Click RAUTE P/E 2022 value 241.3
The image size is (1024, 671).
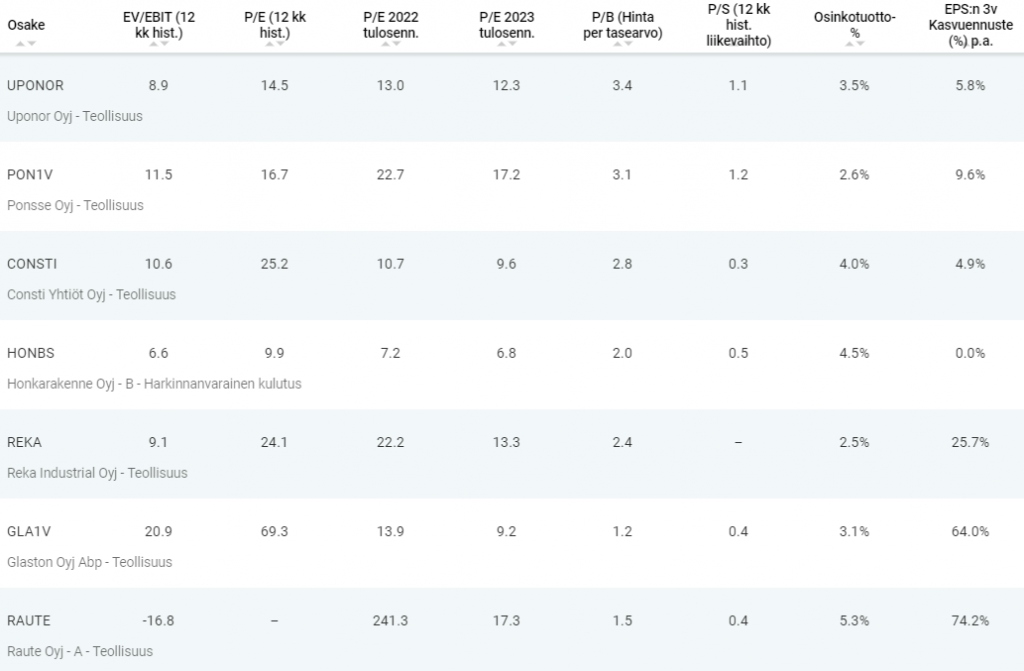tap(391, 621)
